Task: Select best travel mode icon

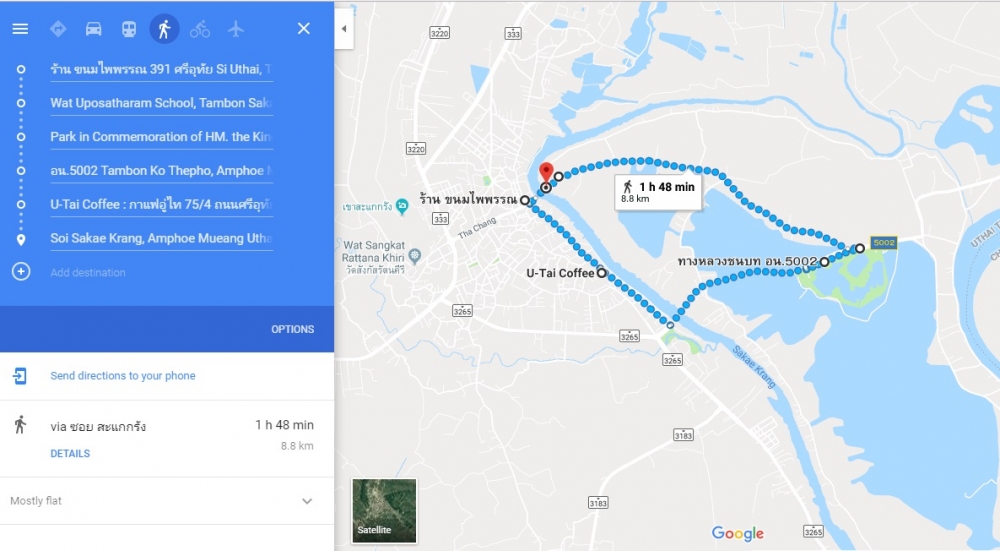Action: pyautogui.click(x=58, y=29)
